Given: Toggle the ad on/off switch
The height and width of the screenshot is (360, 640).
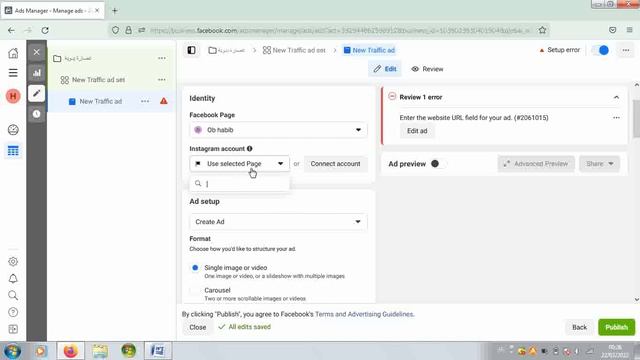Looking at the screenshot, I should click(x=600, y=50).
